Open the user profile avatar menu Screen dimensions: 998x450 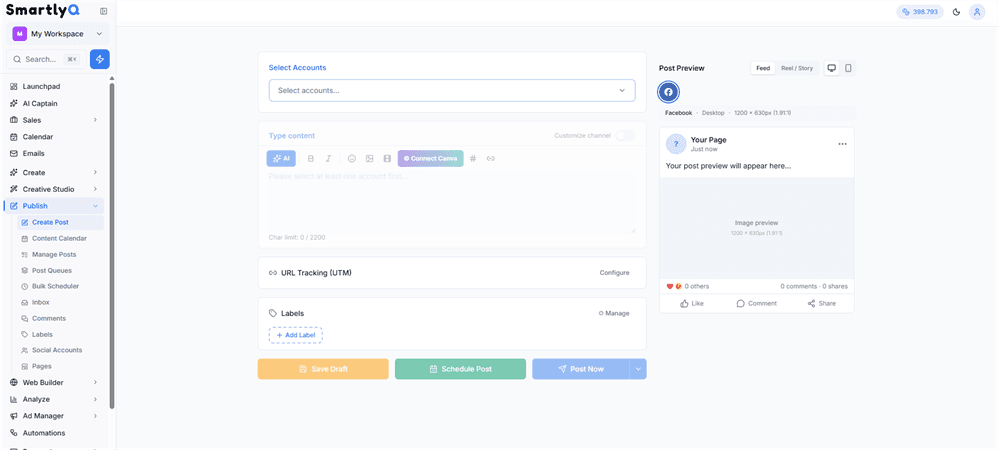(x=977, y=11)
